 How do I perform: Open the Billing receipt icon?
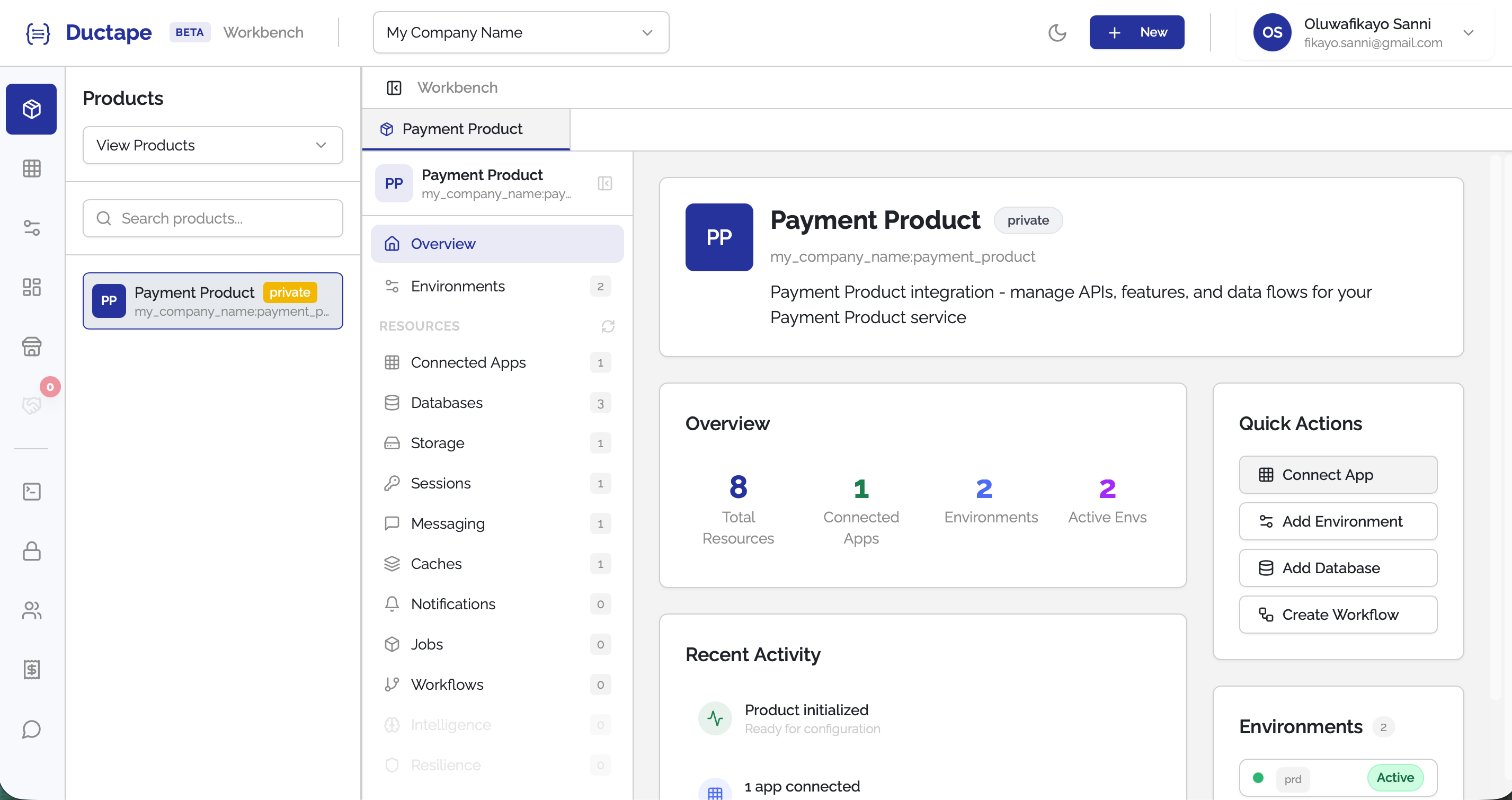pyautogui.click(x=31, y=670)
